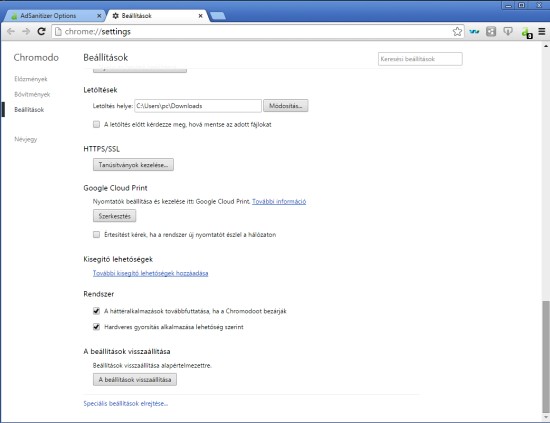This screenshot has height=423, width=550.
Task: Click Speciális beállítások elrejtése link
Action: point(126,404)
